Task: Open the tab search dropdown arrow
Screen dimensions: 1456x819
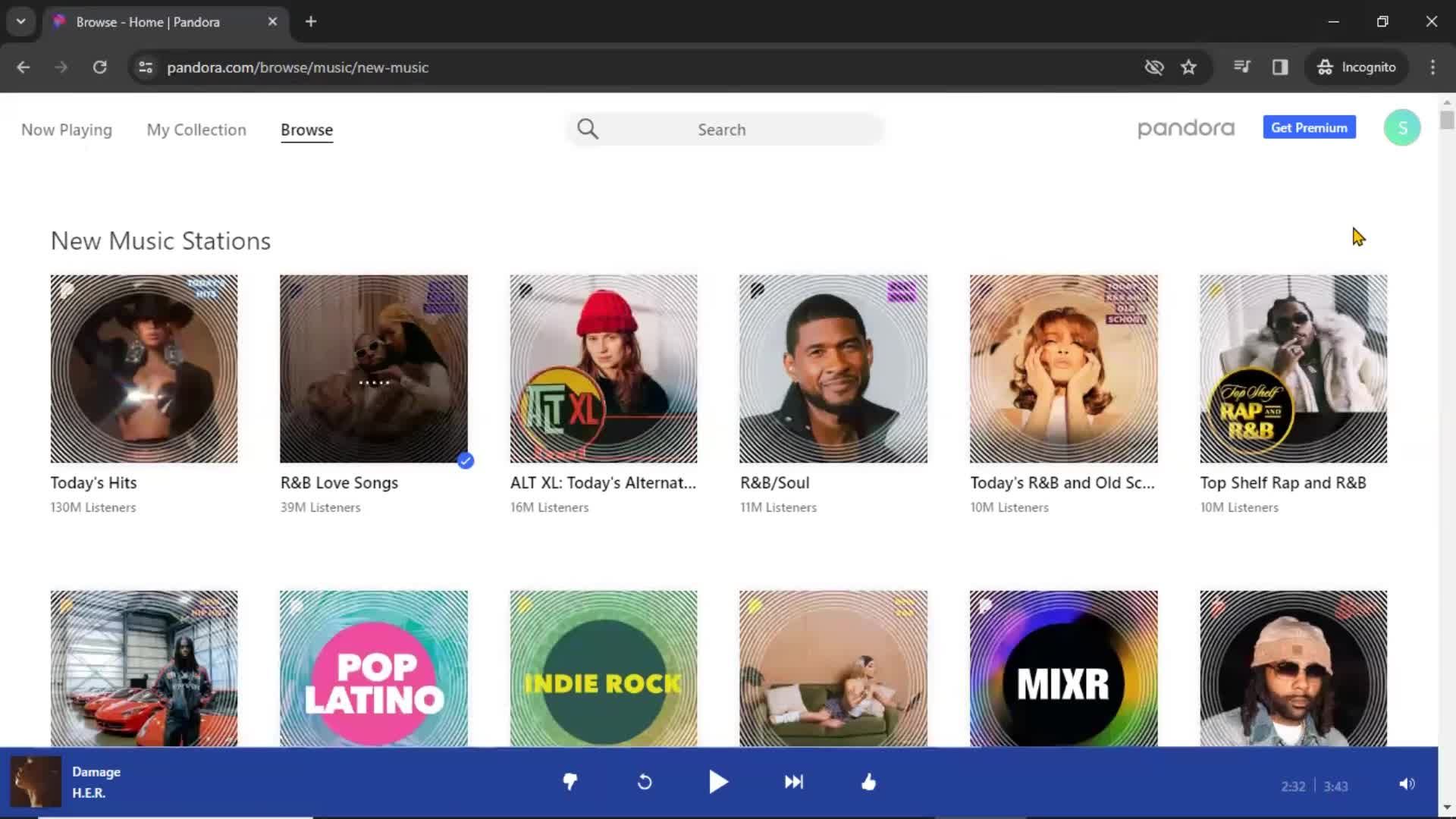Action: pos(20,21)
